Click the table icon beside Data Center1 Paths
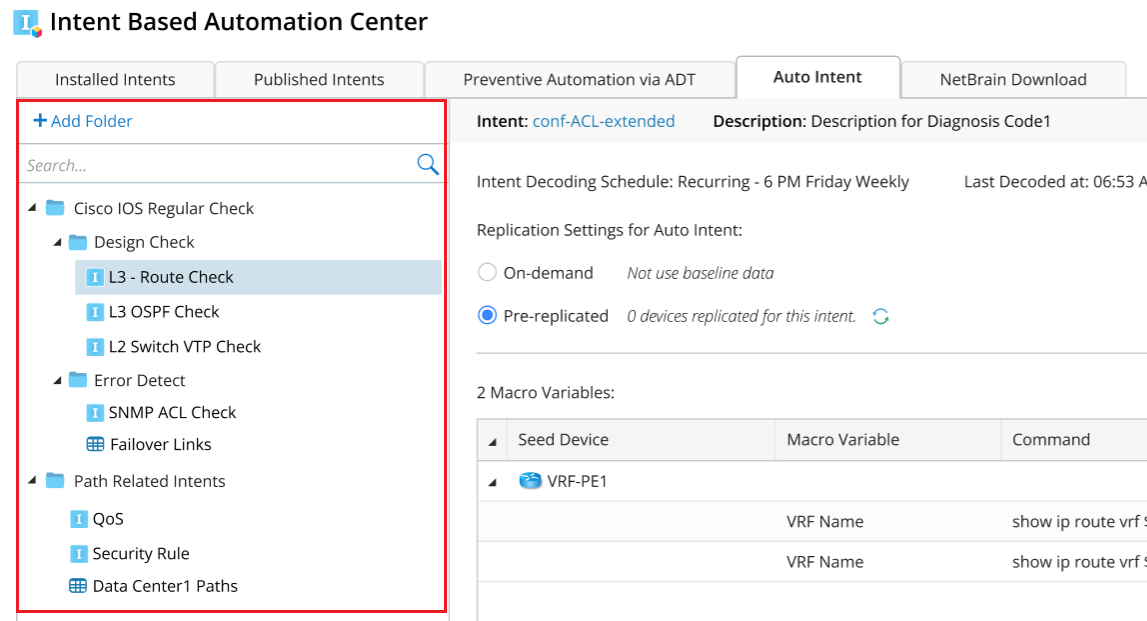 (78, 585)
